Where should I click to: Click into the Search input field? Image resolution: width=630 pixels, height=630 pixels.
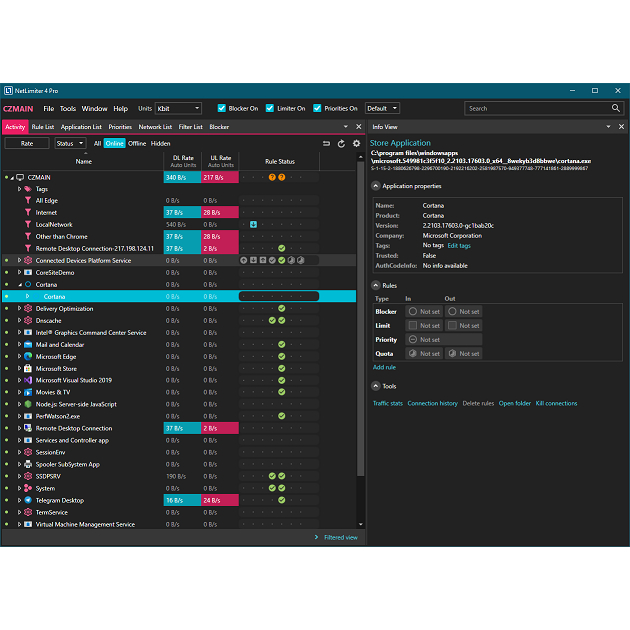[535, 108]
